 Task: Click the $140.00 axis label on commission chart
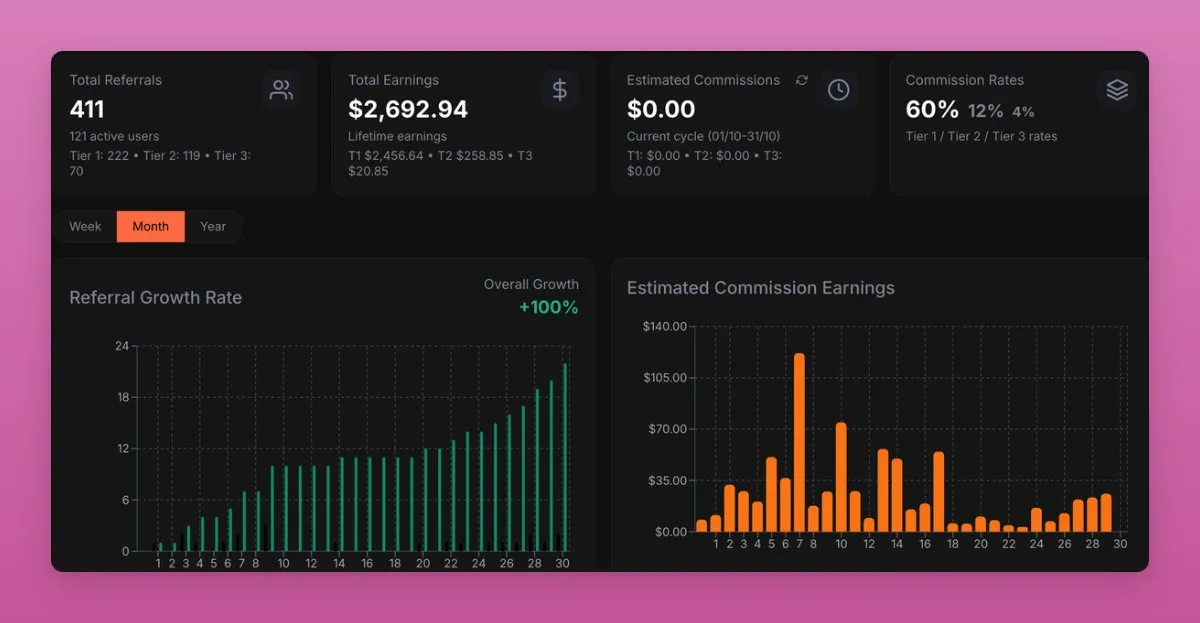[x=665, y=326]
